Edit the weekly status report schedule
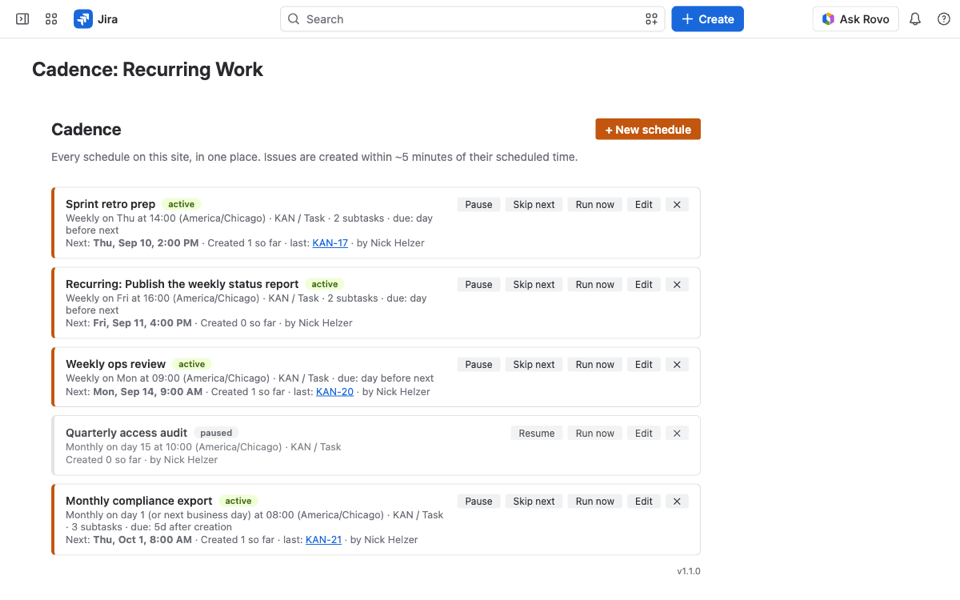 click(643, 285)
